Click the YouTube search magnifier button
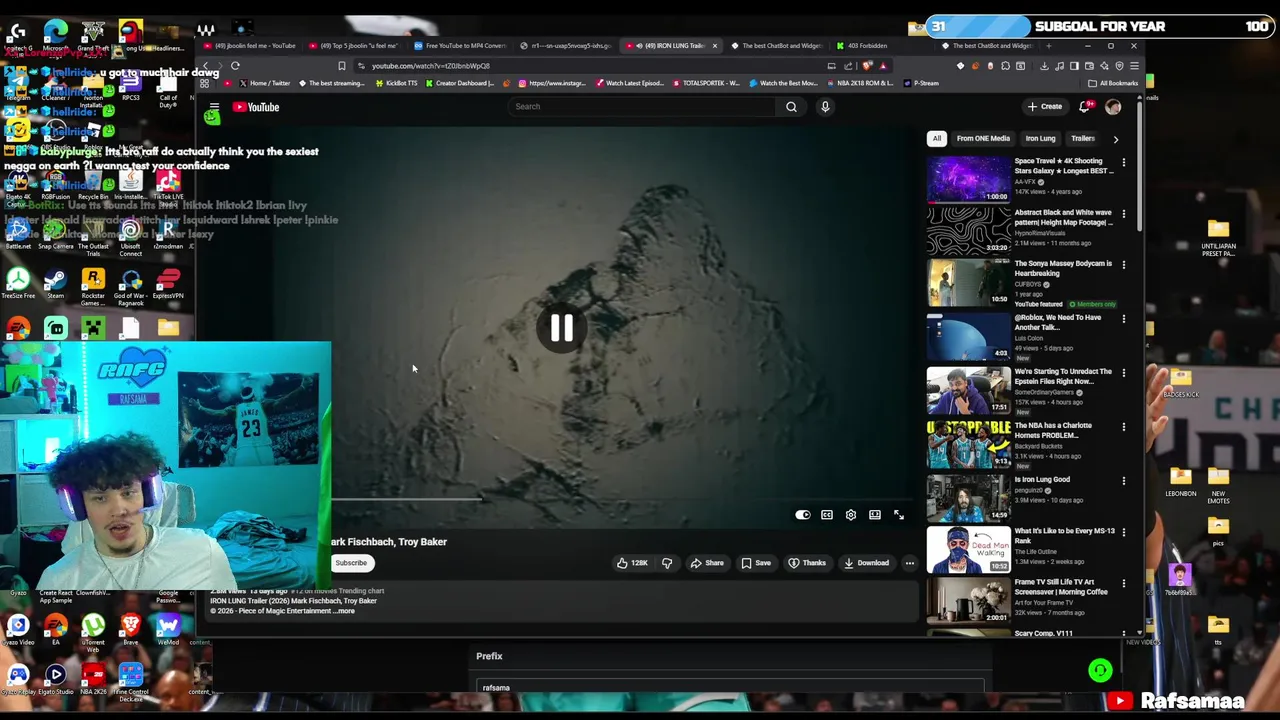Image resolution: width=1280 pixels, height=720 pixels. point(791,107)
